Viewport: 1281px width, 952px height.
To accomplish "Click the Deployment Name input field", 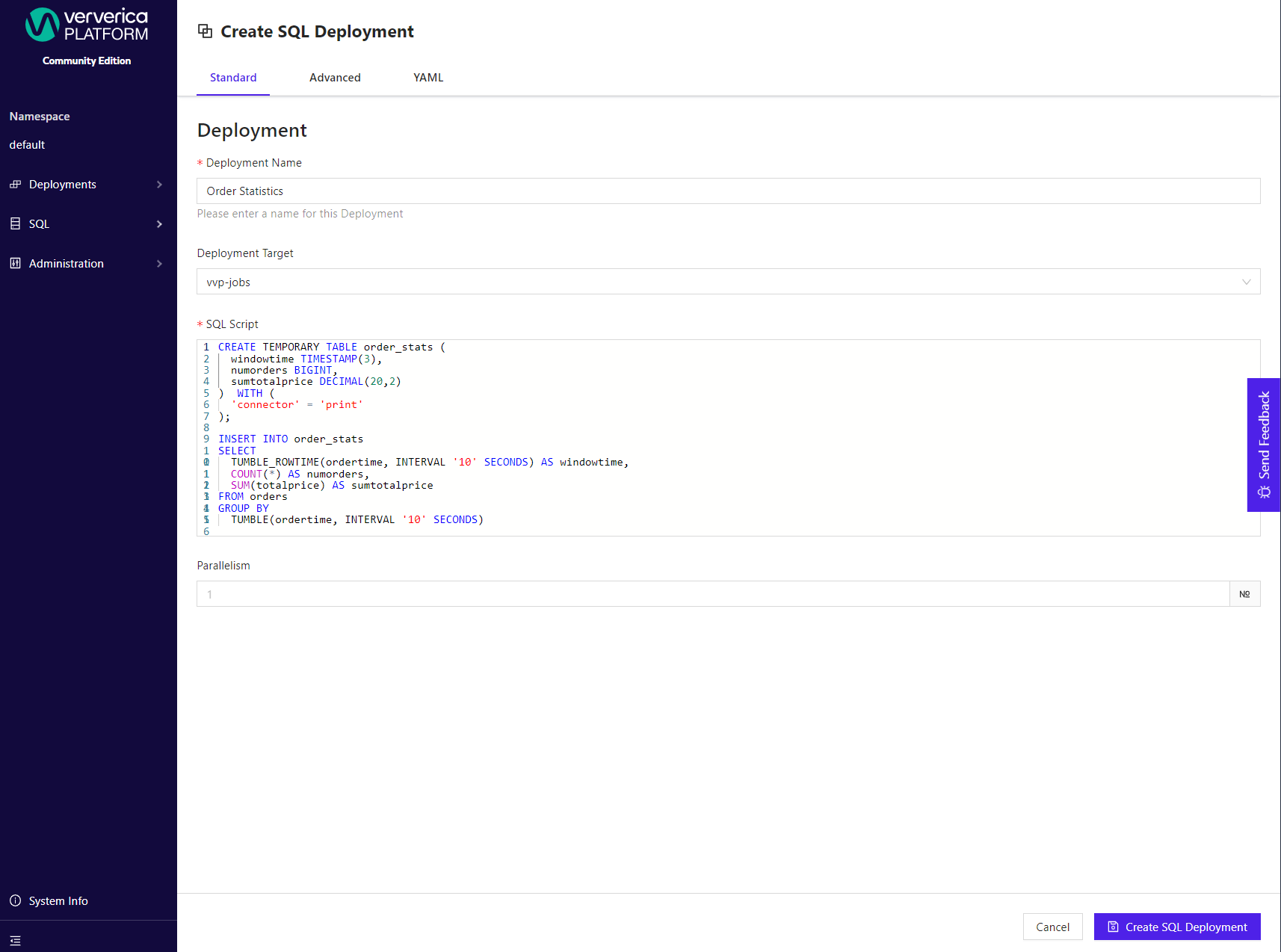I will (729, 191).
